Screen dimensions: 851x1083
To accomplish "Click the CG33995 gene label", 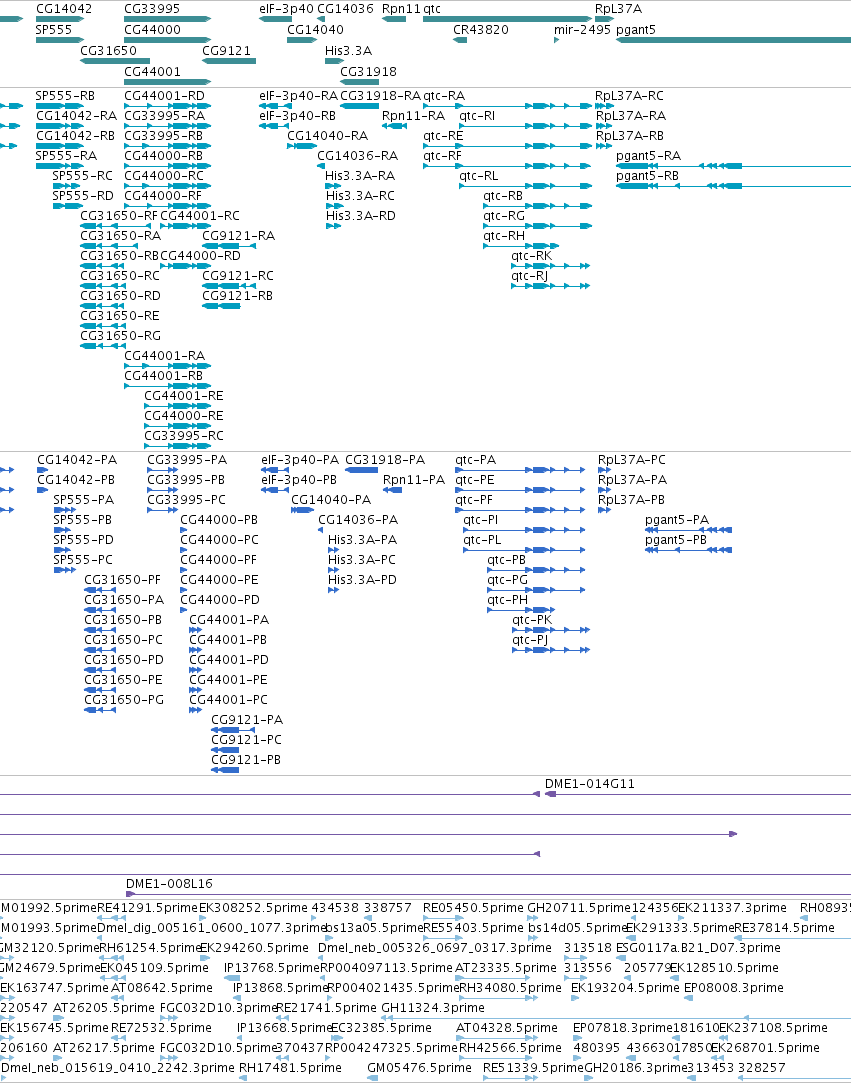I will click(152, 9).
